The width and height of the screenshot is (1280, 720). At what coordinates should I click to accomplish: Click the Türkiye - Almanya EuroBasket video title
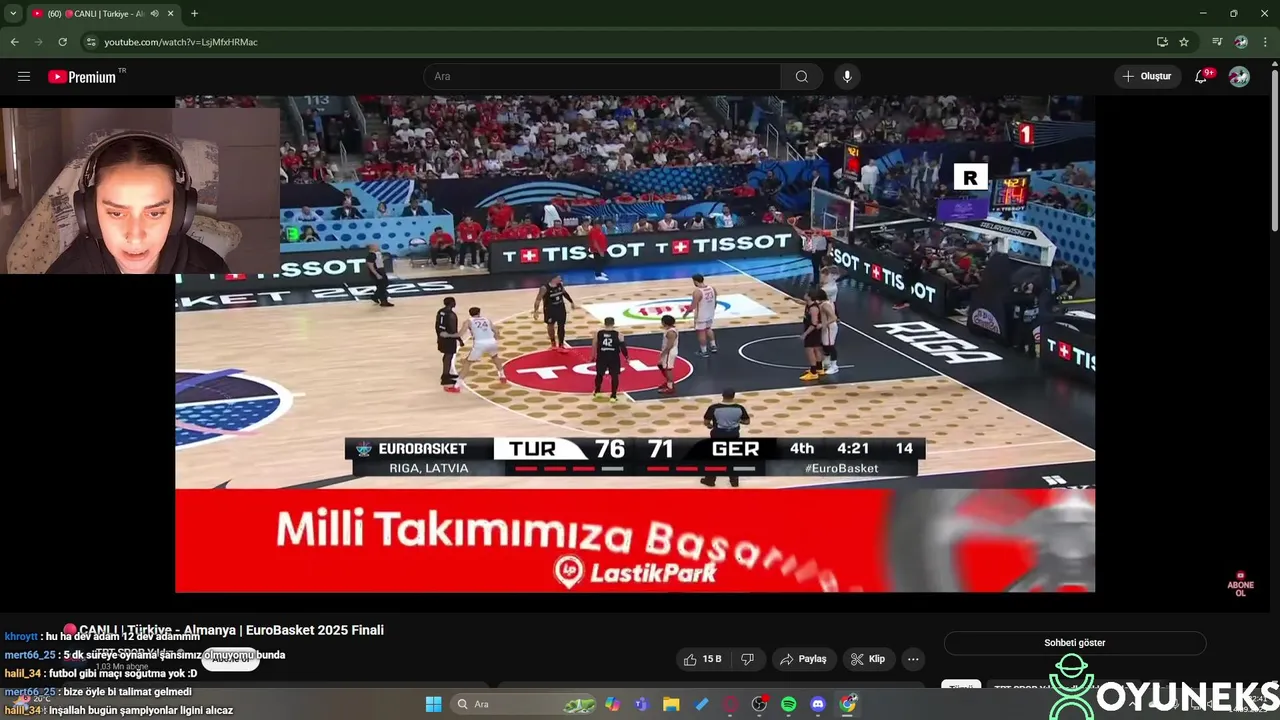[x=231, y=630]
